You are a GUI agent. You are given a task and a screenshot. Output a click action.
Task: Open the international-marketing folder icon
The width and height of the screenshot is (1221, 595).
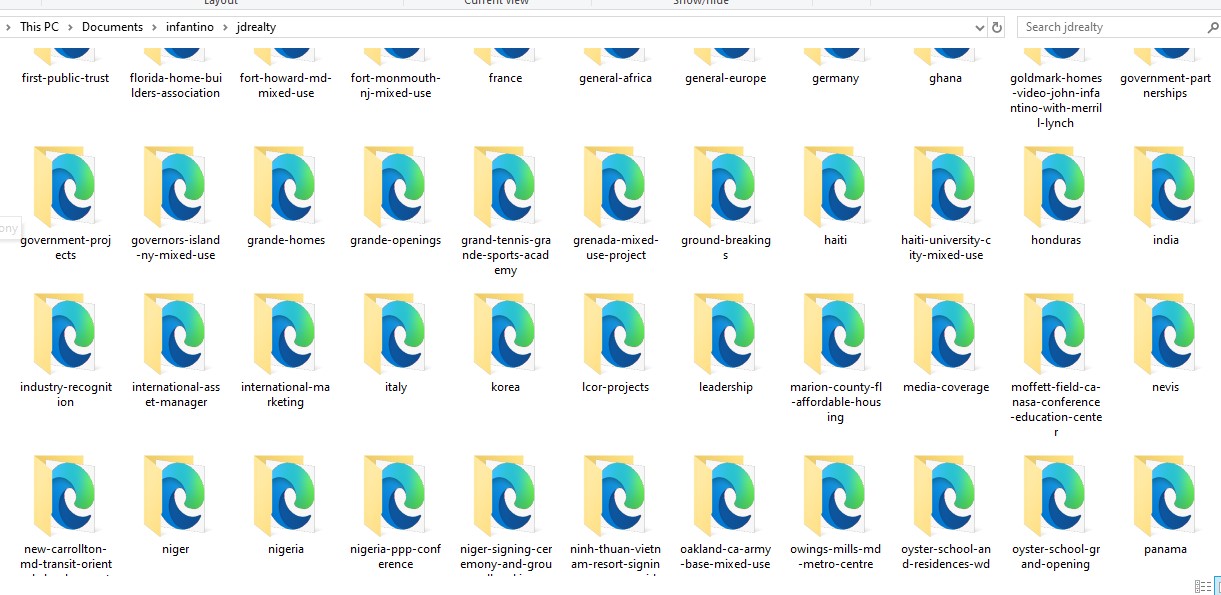click(x=285, y=335)
